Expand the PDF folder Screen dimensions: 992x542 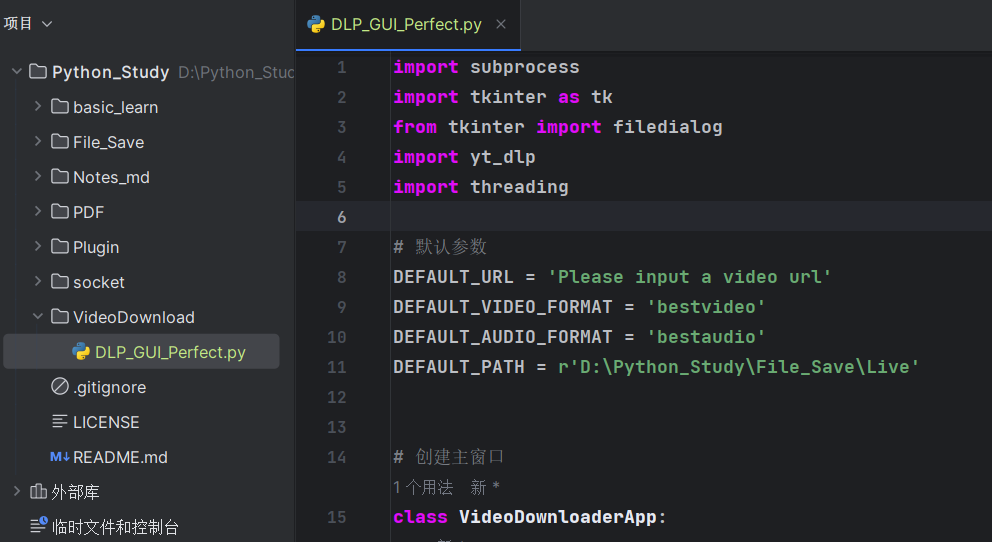38,211
